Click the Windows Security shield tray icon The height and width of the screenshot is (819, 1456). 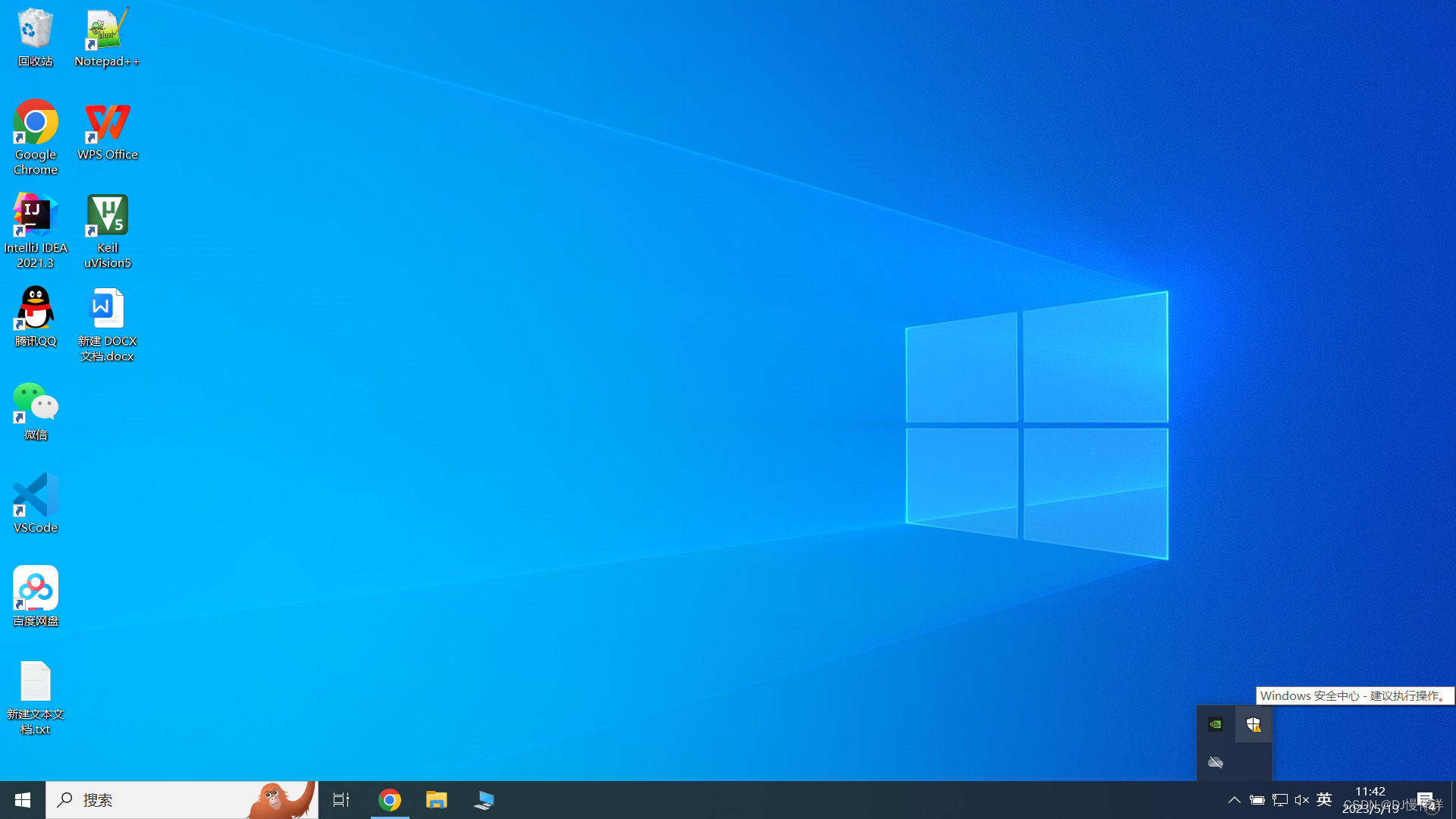coord(1254,725)
